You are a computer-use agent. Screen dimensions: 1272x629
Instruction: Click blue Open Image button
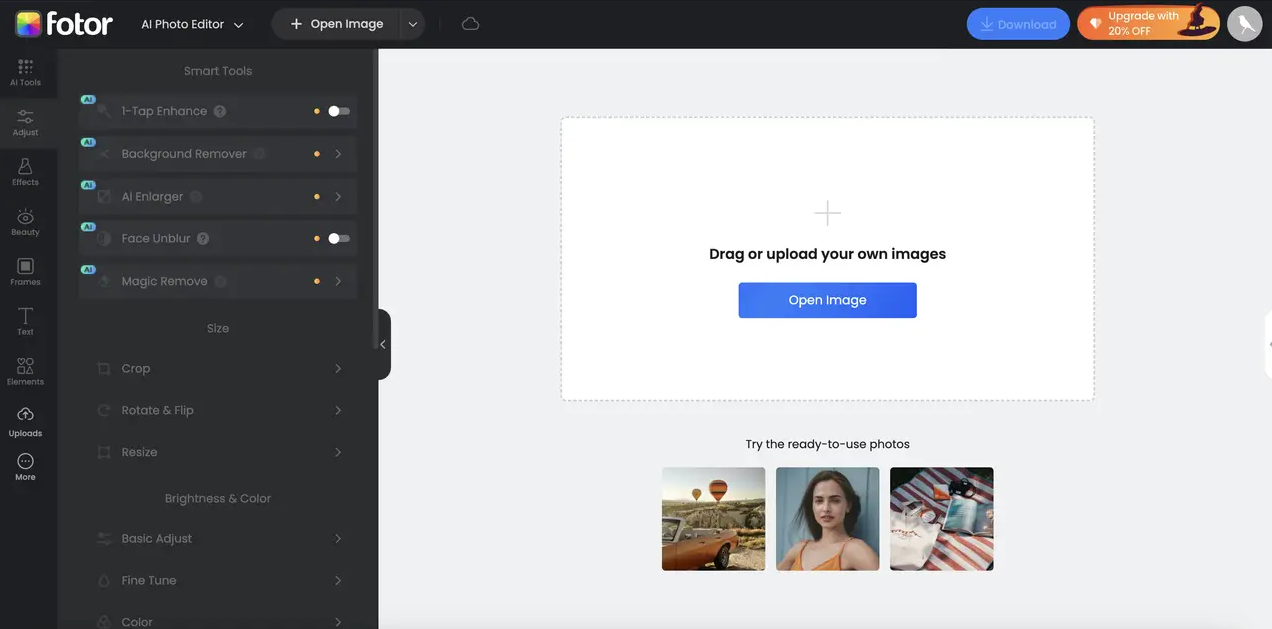827,300
